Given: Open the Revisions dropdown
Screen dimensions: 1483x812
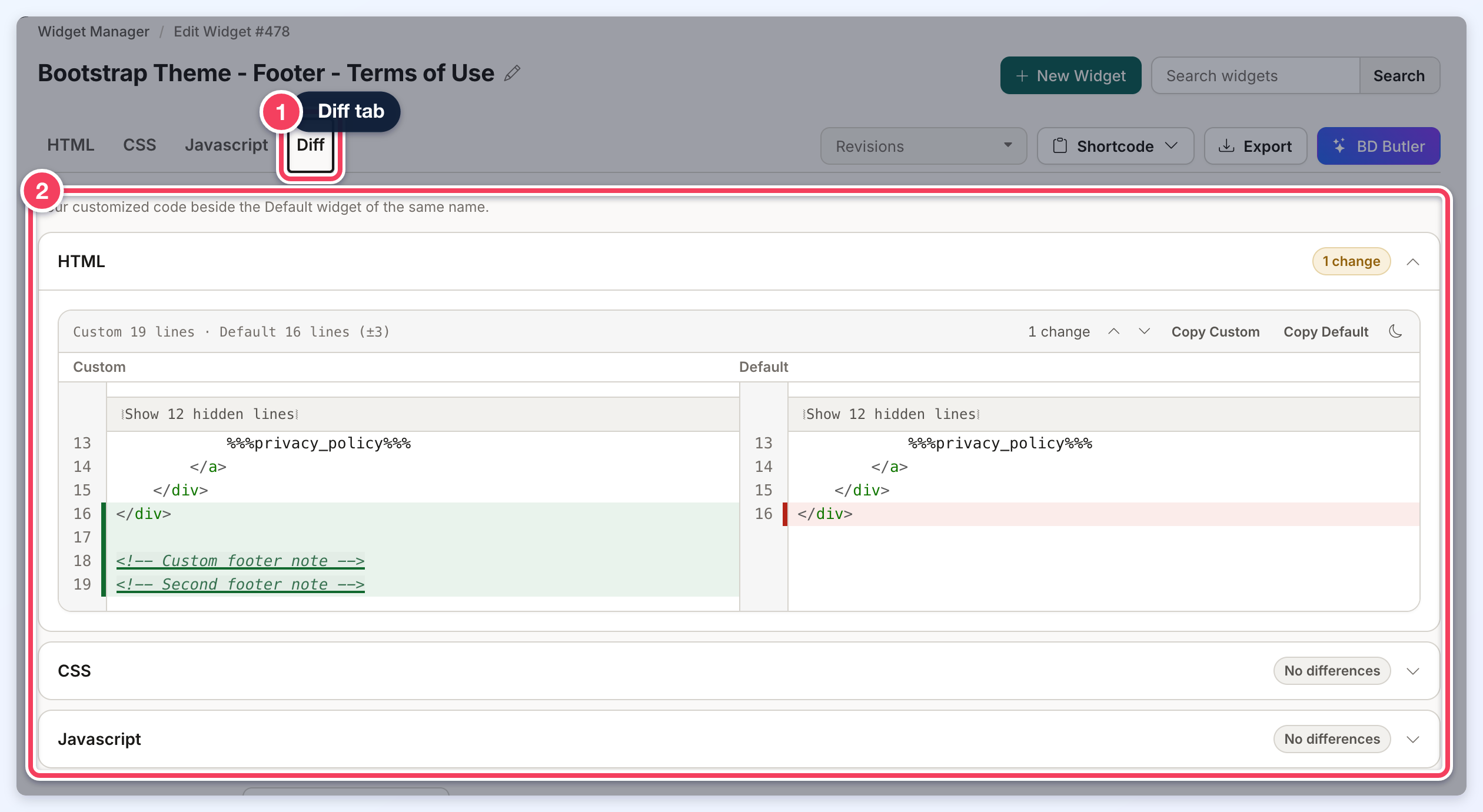Looking at the screenshot, I should click(923, 146).
